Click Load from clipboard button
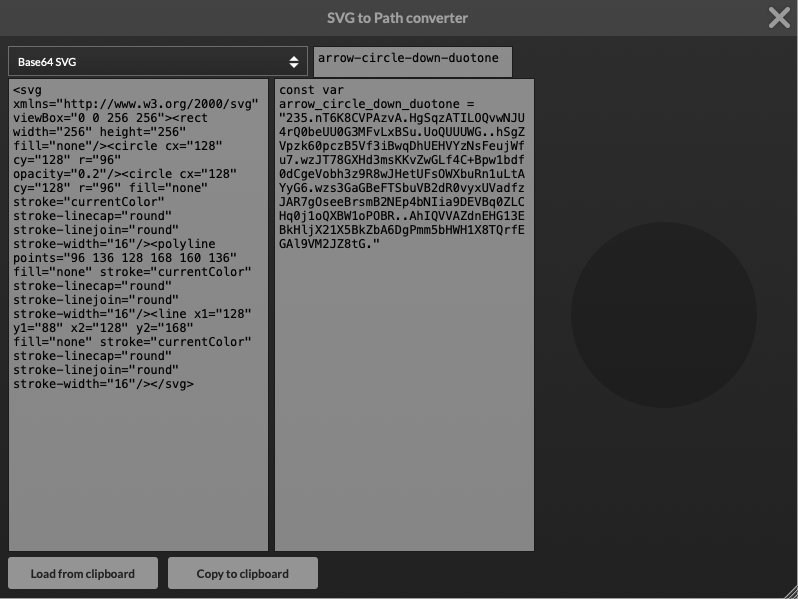 [83, 573]
